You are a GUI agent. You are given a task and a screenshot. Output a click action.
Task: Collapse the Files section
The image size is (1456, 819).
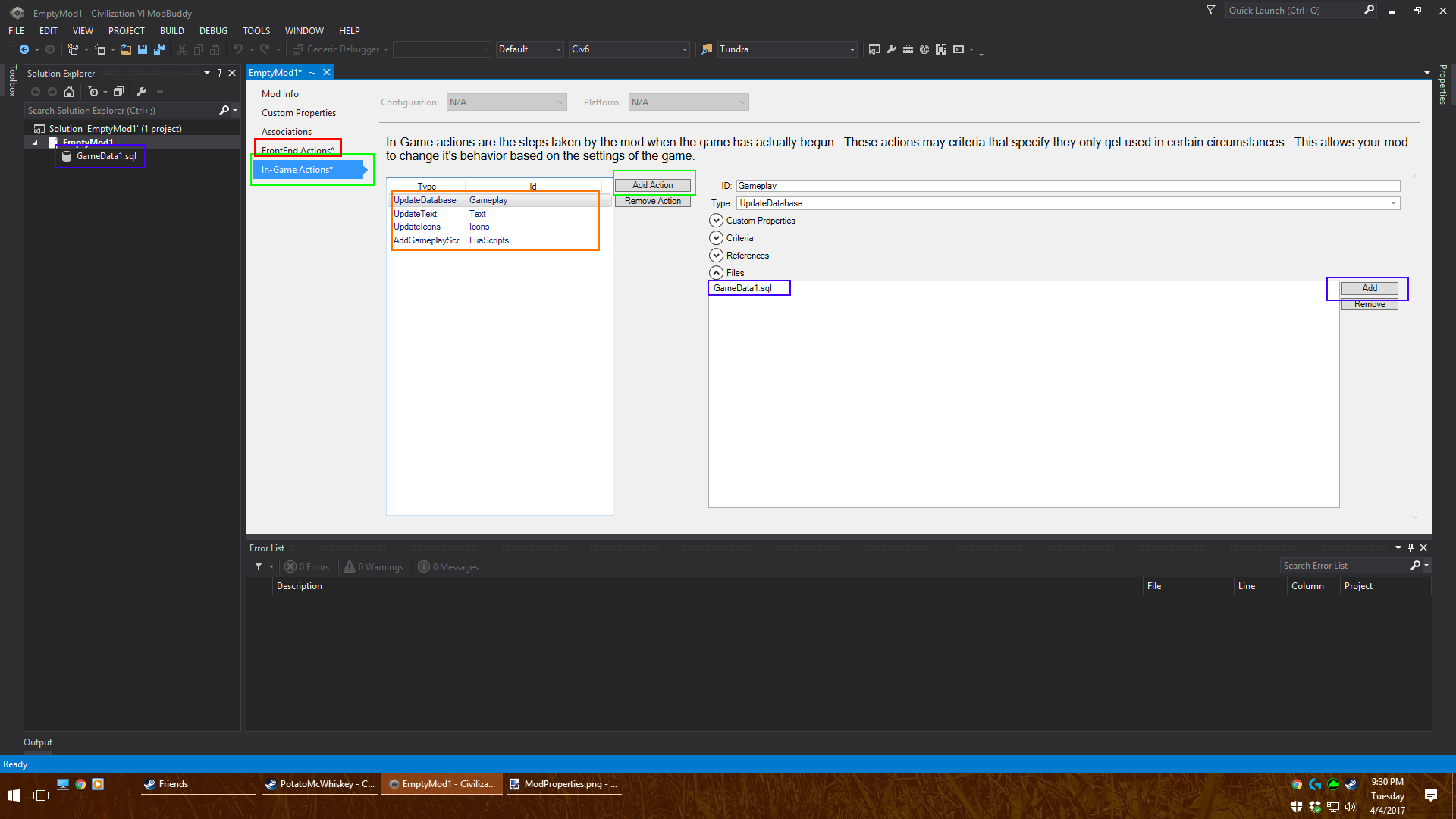click(717, 273)
